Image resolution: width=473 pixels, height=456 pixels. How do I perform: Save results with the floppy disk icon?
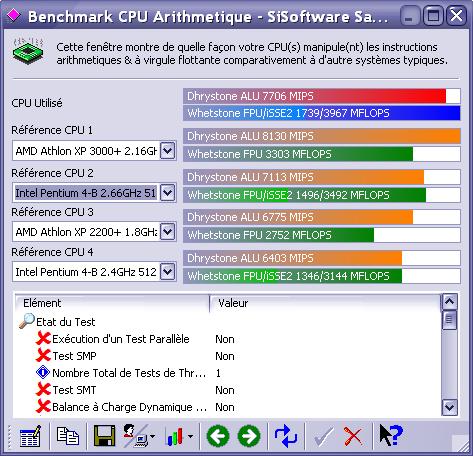[x=104, y=436]
